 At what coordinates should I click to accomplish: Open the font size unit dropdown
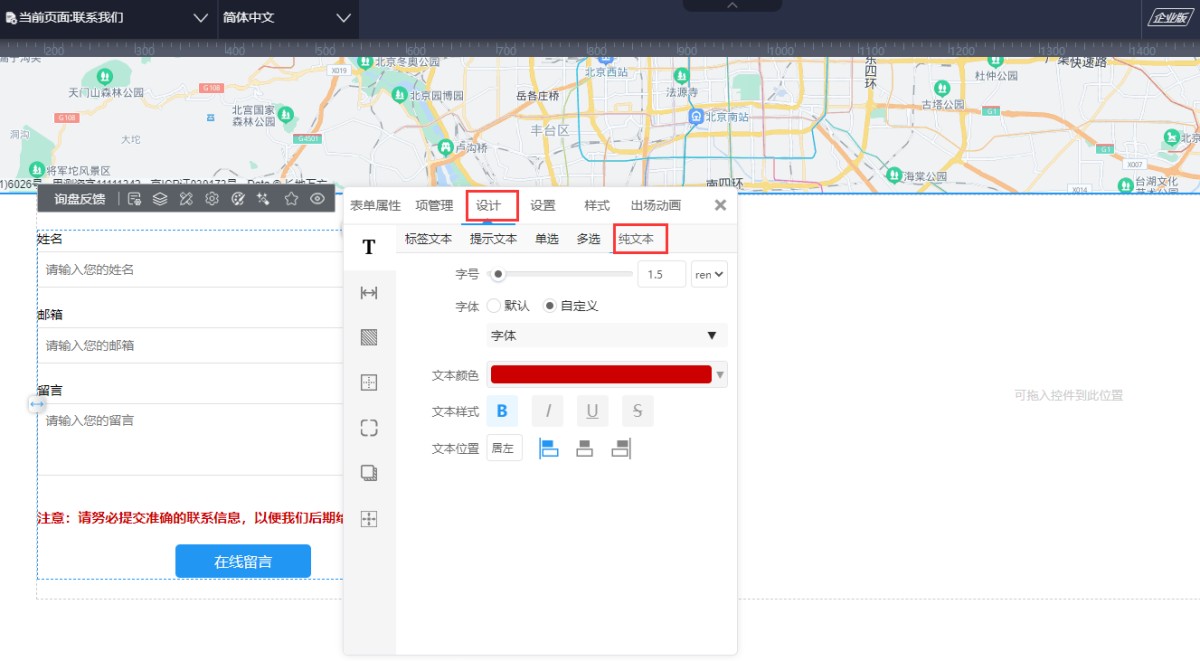tap(709, 274)
